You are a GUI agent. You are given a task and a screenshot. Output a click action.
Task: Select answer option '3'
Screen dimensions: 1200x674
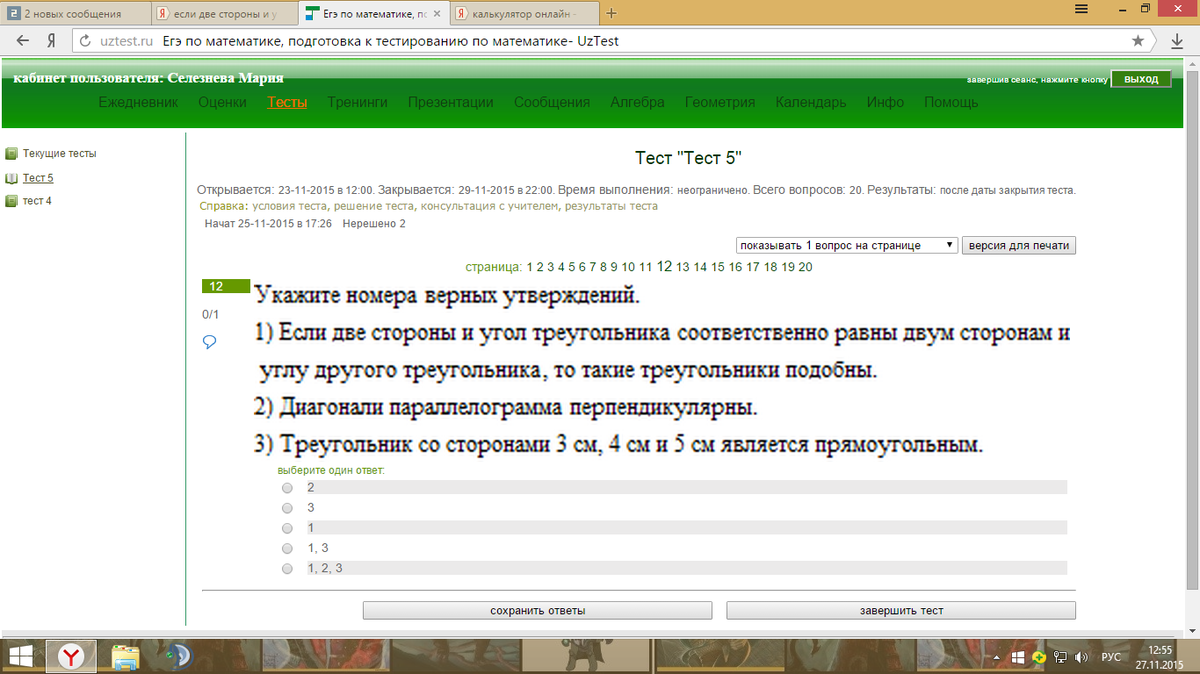(x=287, y=508)
